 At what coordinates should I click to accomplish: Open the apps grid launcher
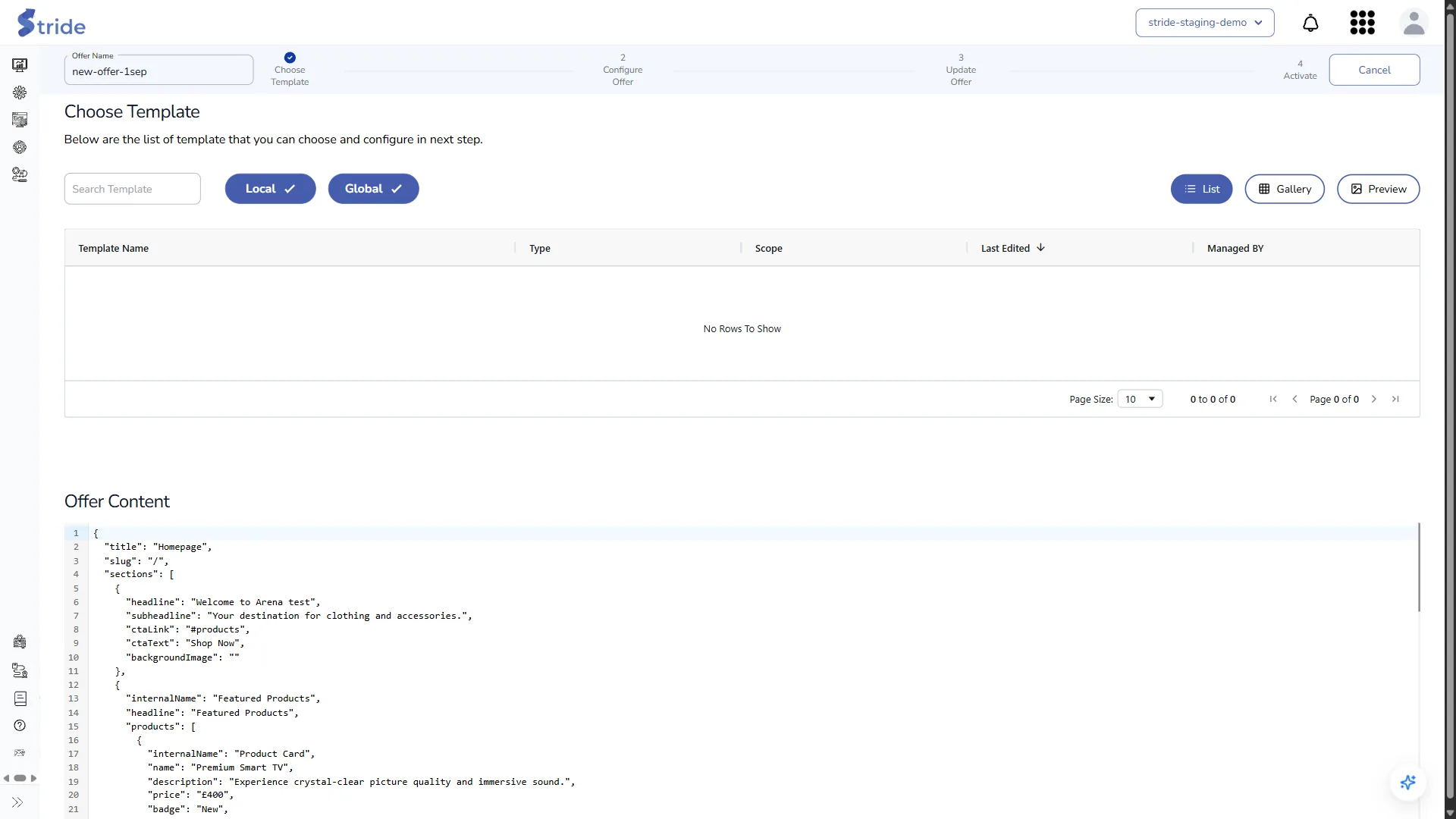(1363, 23)
